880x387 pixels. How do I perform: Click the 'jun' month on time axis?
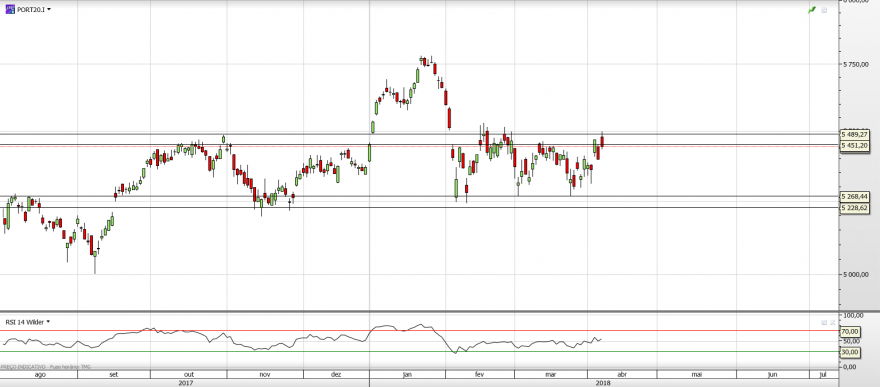pyautogui.click(x=772, y=374)
